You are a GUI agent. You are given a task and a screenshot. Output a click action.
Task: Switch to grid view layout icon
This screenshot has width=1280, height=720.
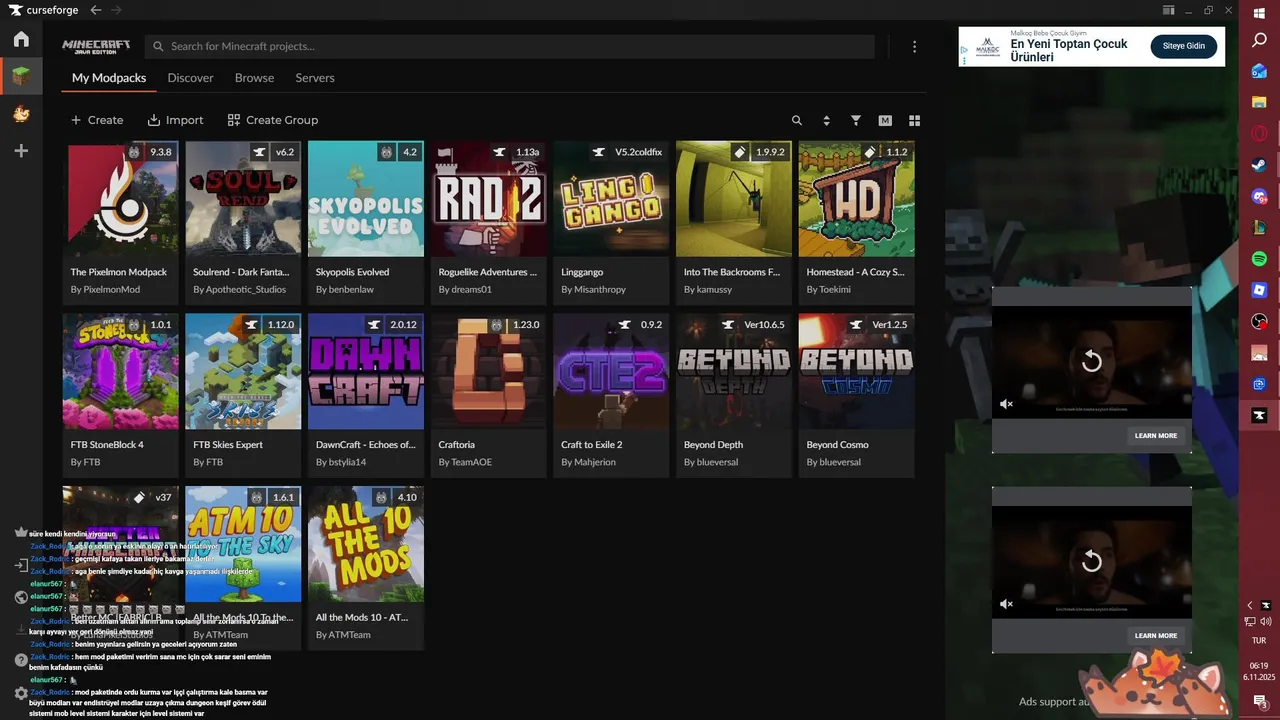(x=914, y=120)
